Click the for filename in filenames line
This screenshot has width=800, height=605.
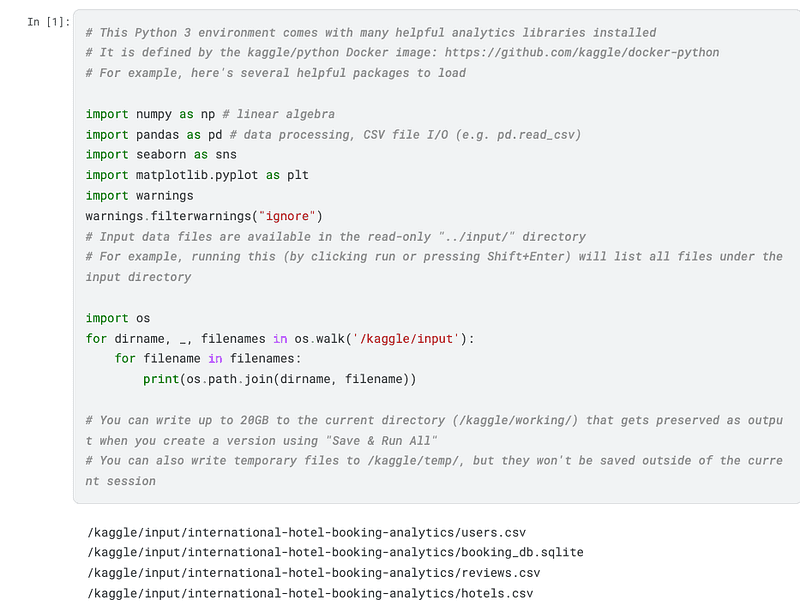208,359
